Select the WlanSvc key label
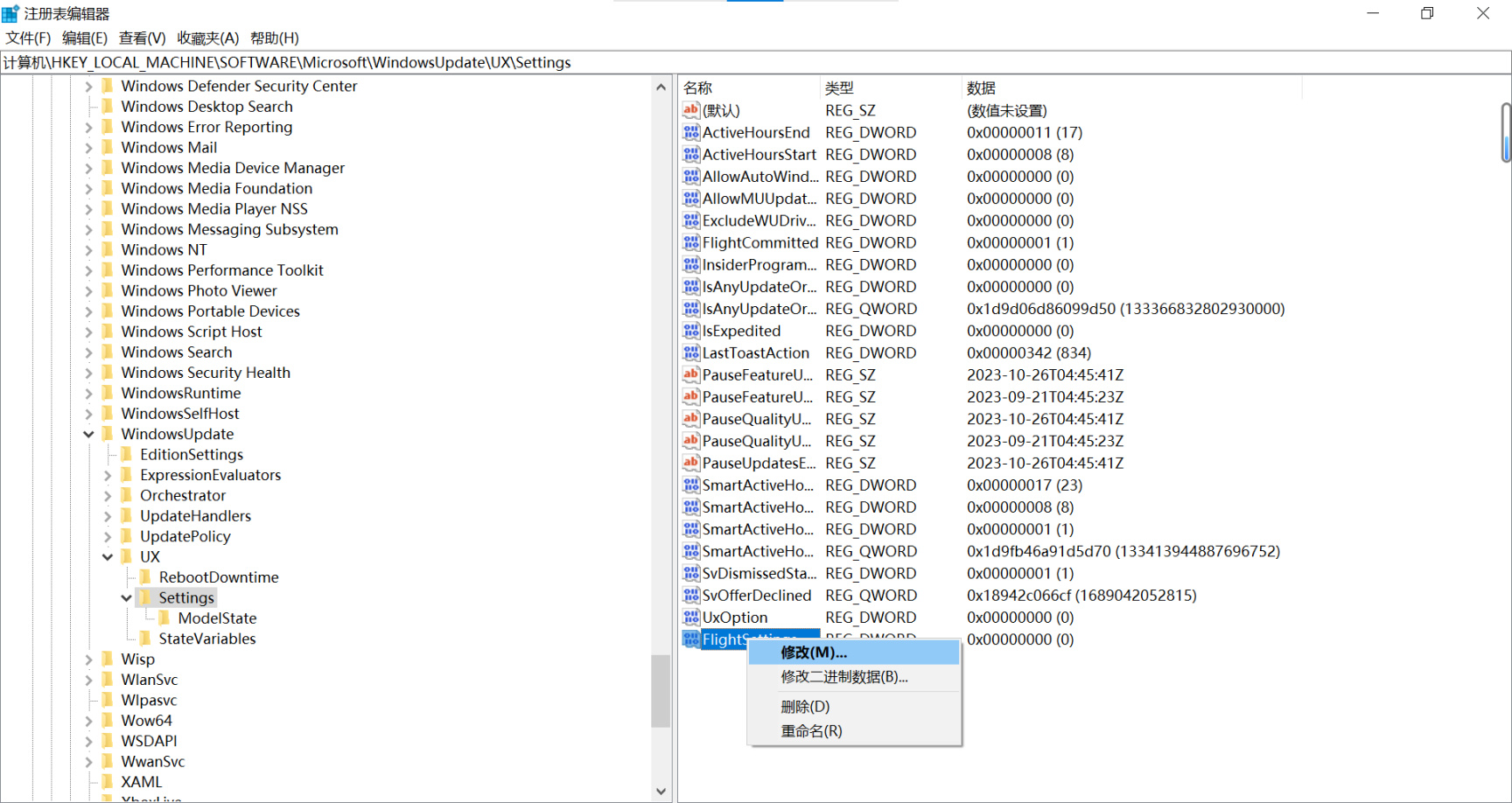This screenshot has width=1512, height=803. (149, 680)
